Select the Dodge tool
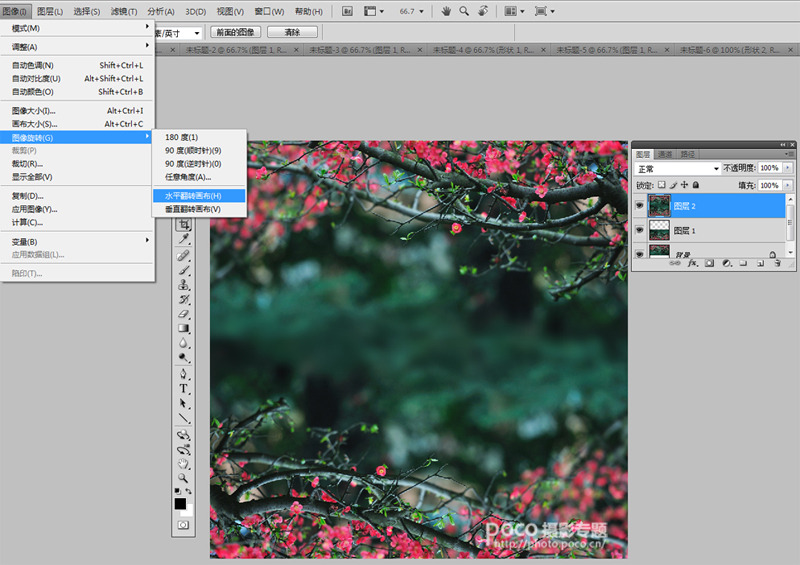The image size is (800, 565). [184, 357]
